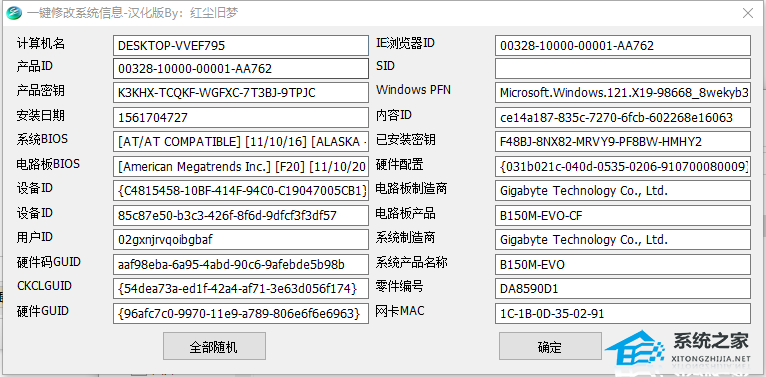Click the 产品密钥 field K3KHX-TCQKF
The width and height of the screenshot is (766, 377).
241,93
